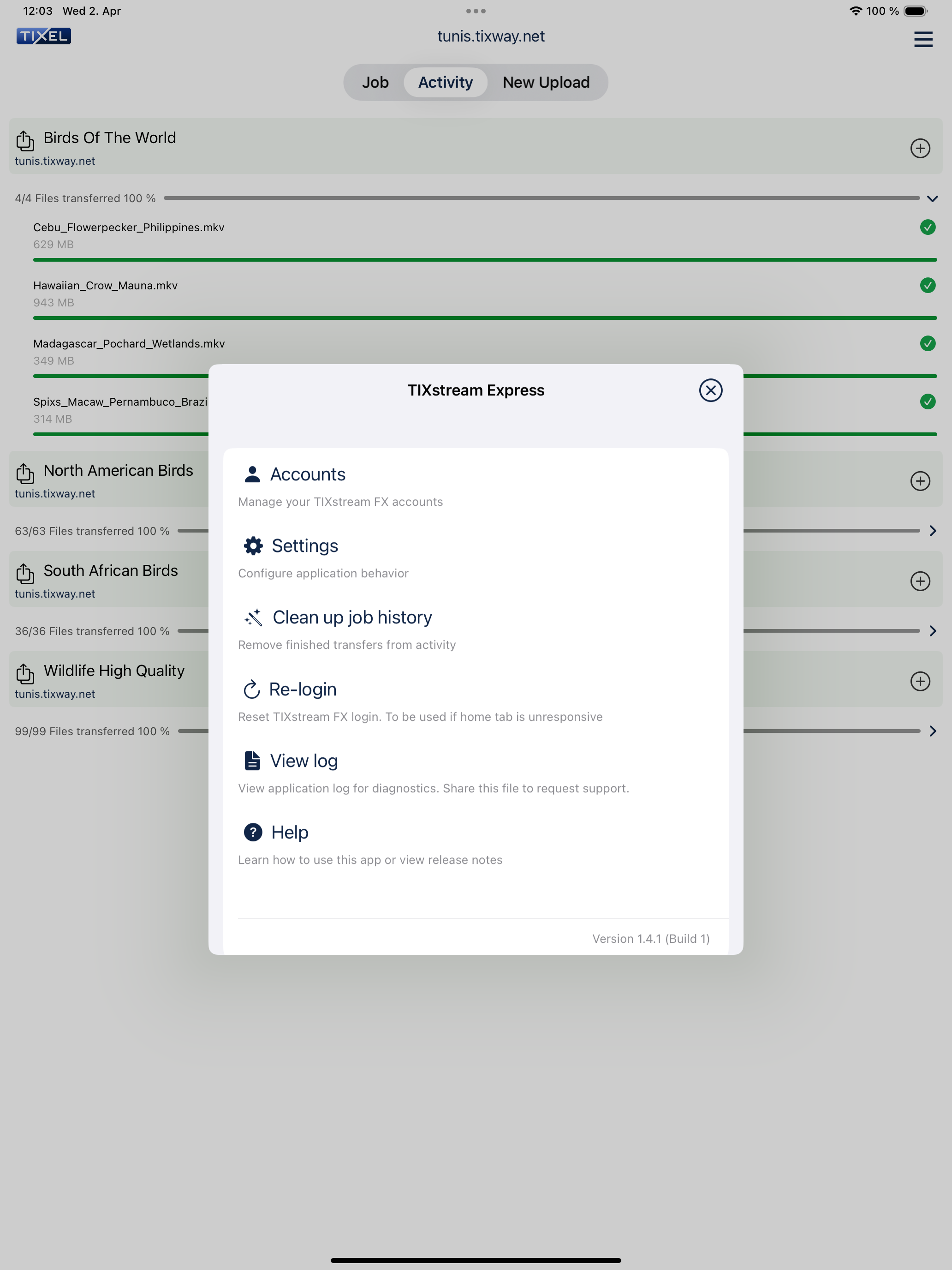952x1270 pixels.
Task: Click the 4/4 Files overall progress bar
Action: [541, 198]
